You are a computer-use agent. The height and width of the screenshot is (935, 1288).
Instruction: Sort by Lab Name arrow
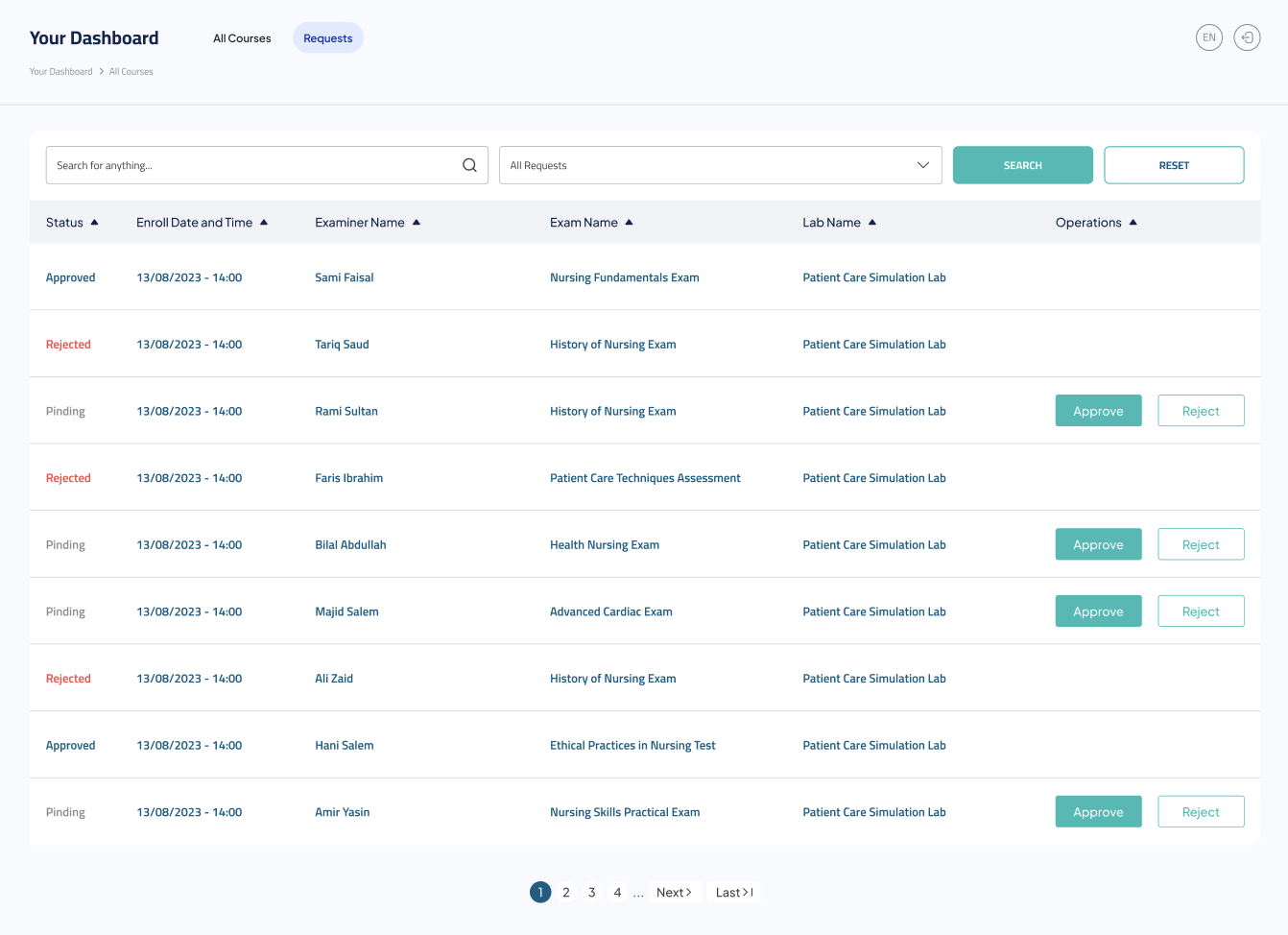tap(872, 223)
